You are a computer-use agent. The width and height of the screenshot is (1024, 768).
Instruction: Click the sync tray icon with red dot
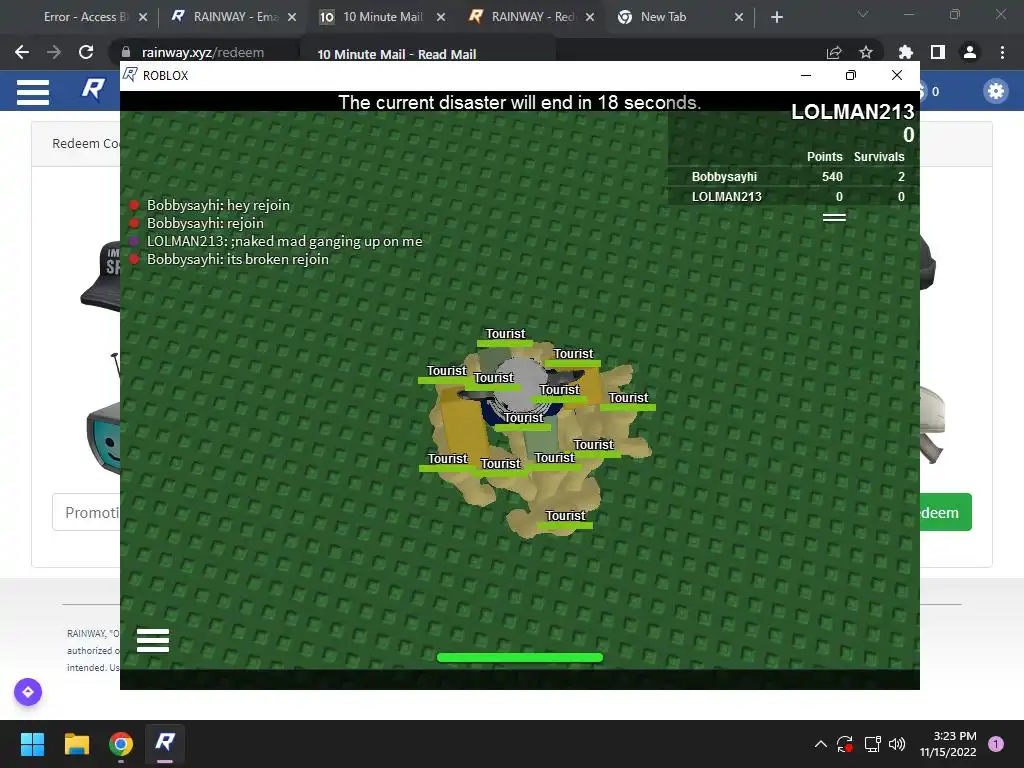(x=845, y=744)
